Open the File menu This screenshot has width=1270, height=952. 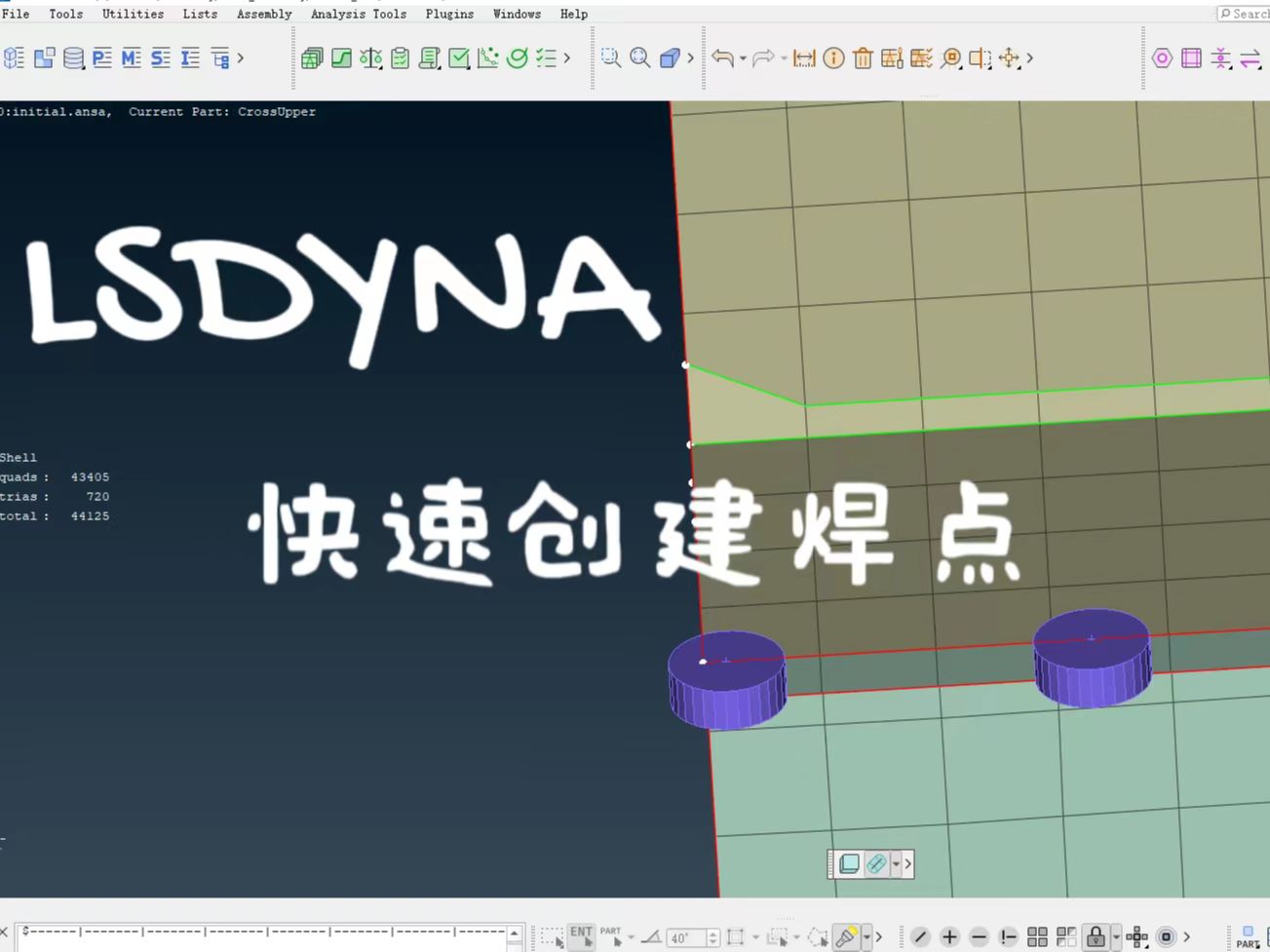(x=16, y=14)
